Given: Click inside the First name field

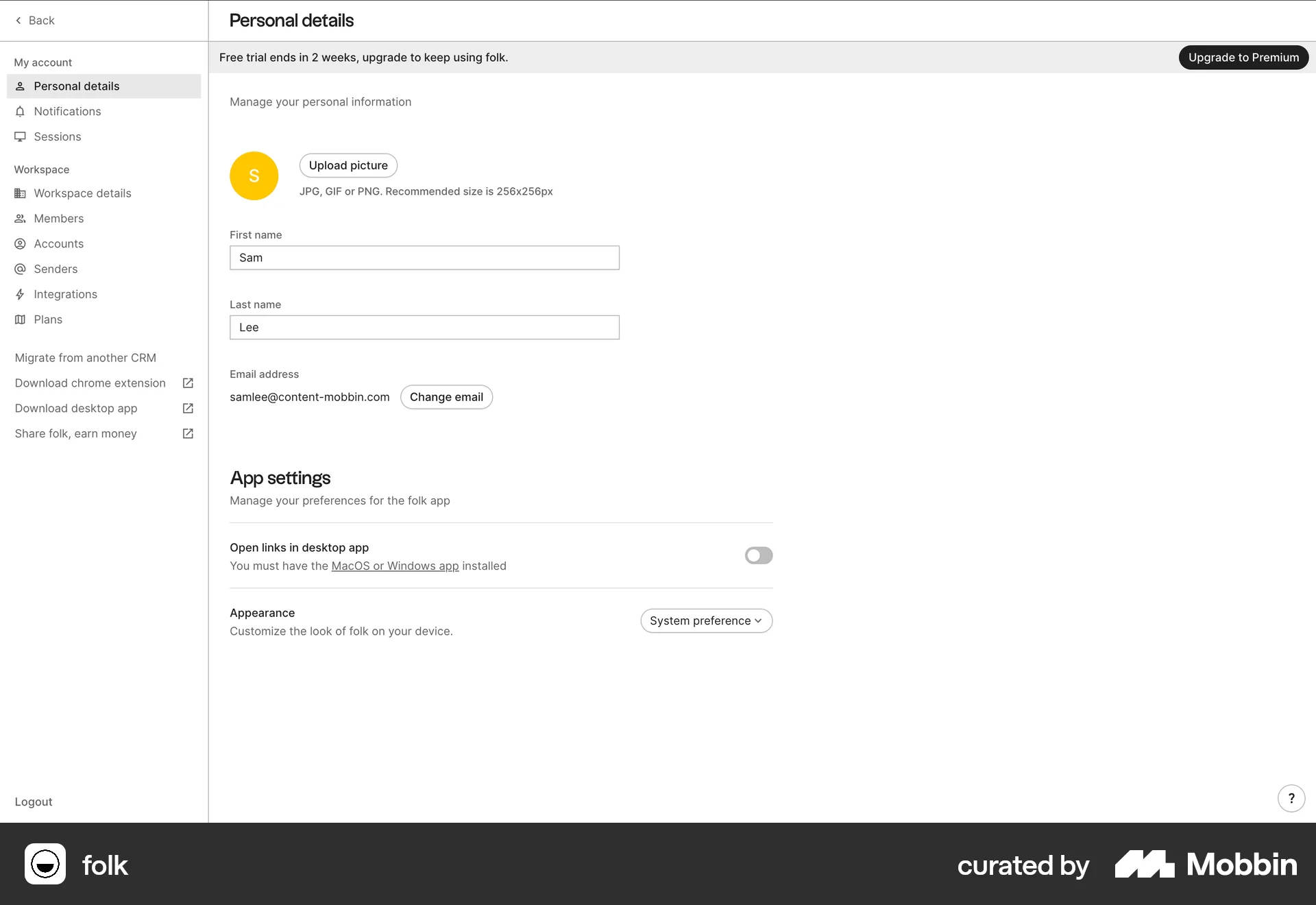Looking at the screenshot, I should [424, 258].
